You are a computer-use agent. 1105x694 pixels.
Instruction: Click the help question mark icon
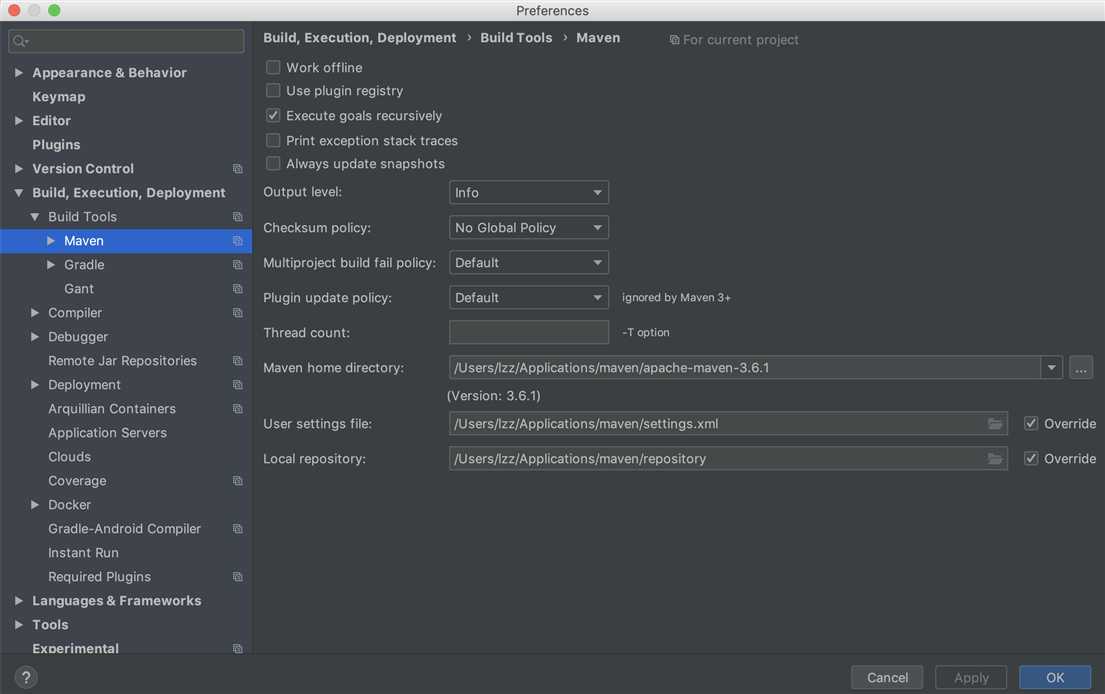point(26,677)
